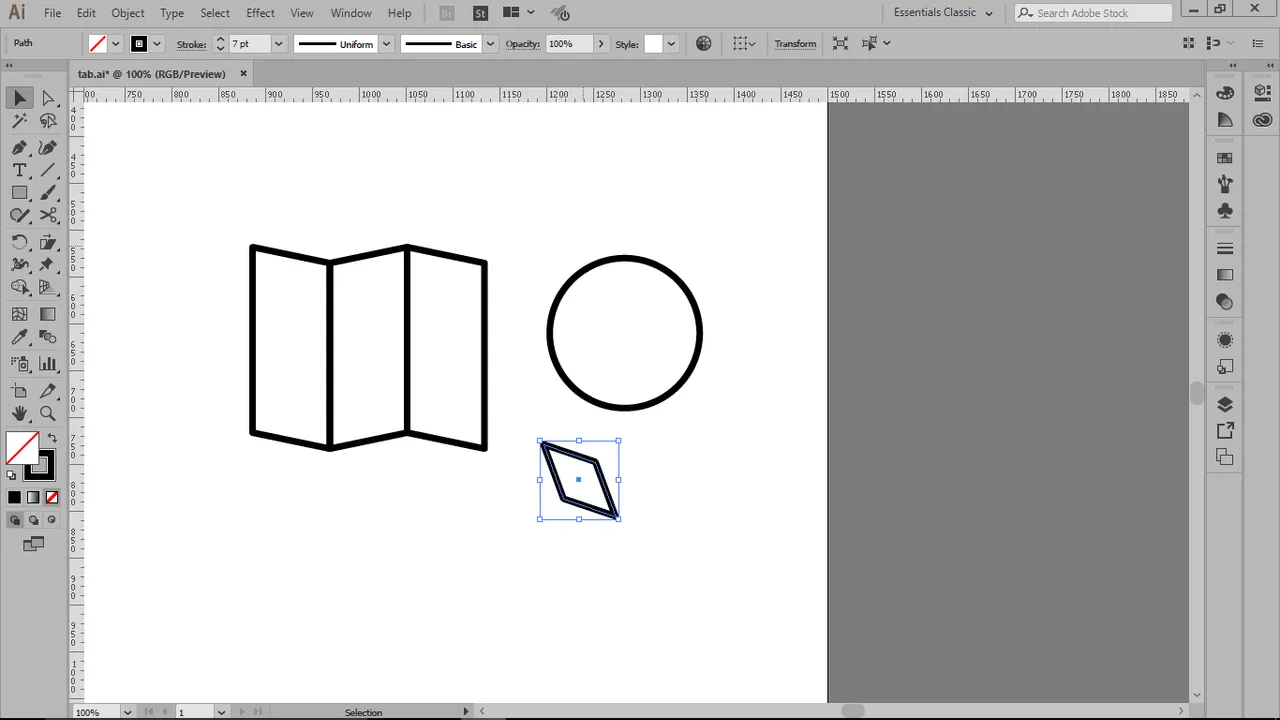The height and width of the screenshot is (720, 1280).
Task: Open the Essentials Classic workspace switcher
Action: (x=943, y=13)
